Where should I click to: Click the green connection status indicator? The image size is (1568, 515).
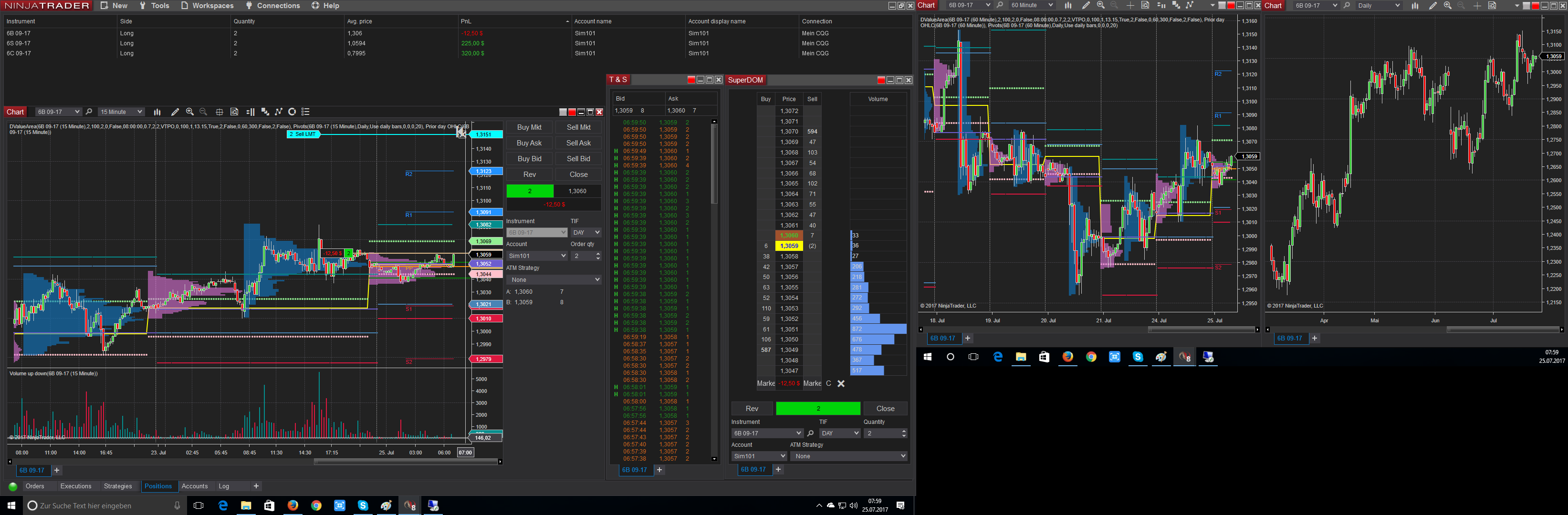12,486
